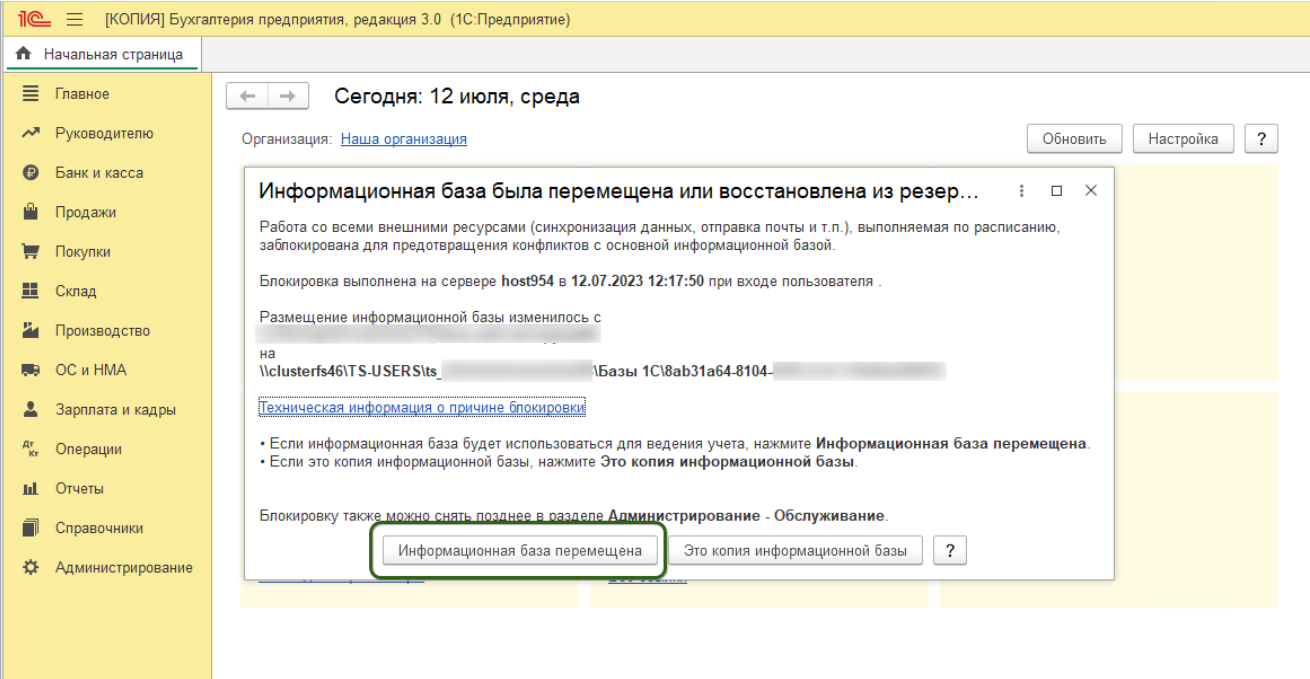
Task: Open Главное section icon in sidebar
Action: [x=31, y=94]
